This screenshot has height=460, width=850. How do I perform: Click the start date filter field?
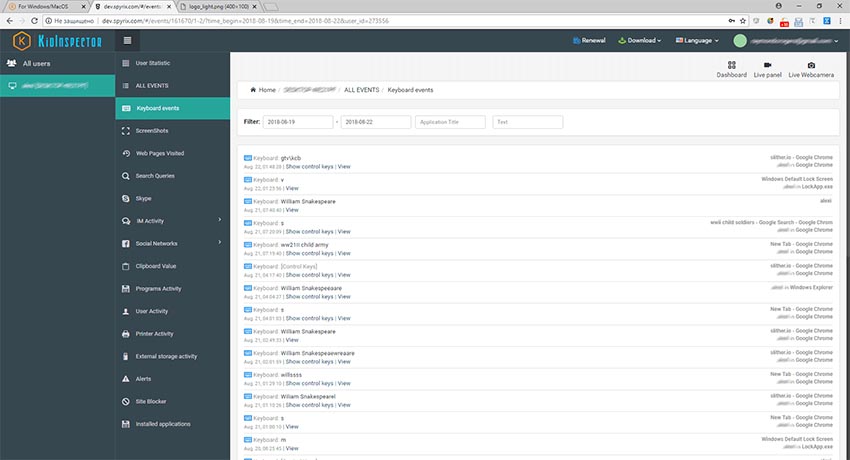click(x=299, y=122)
